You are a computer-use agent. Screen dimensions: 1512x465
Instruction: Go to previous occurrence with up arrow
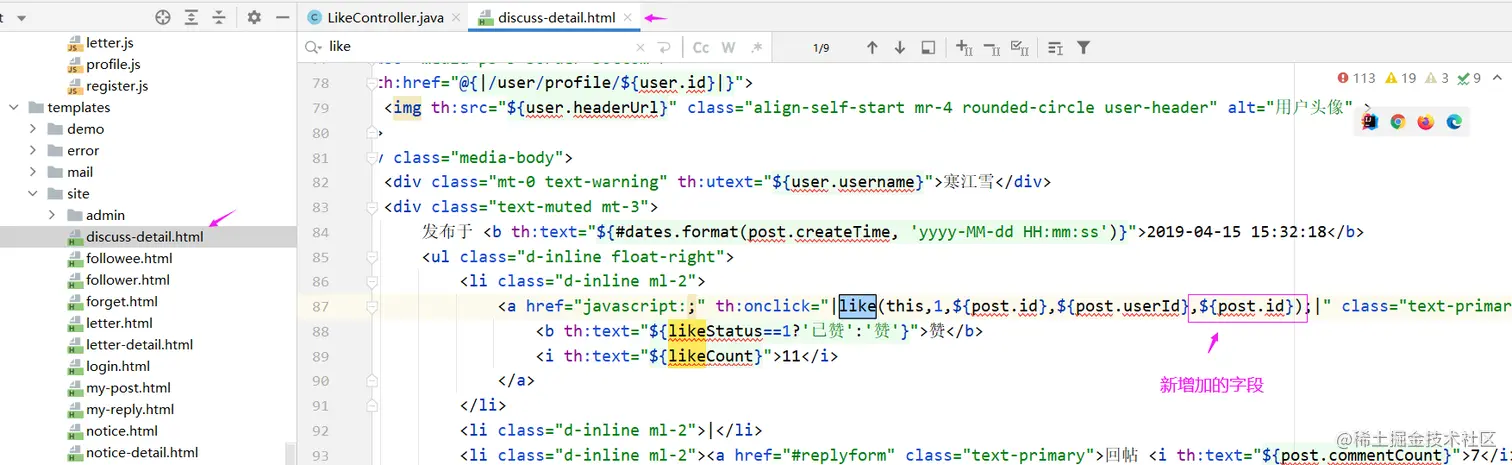[x=872, y=47]
